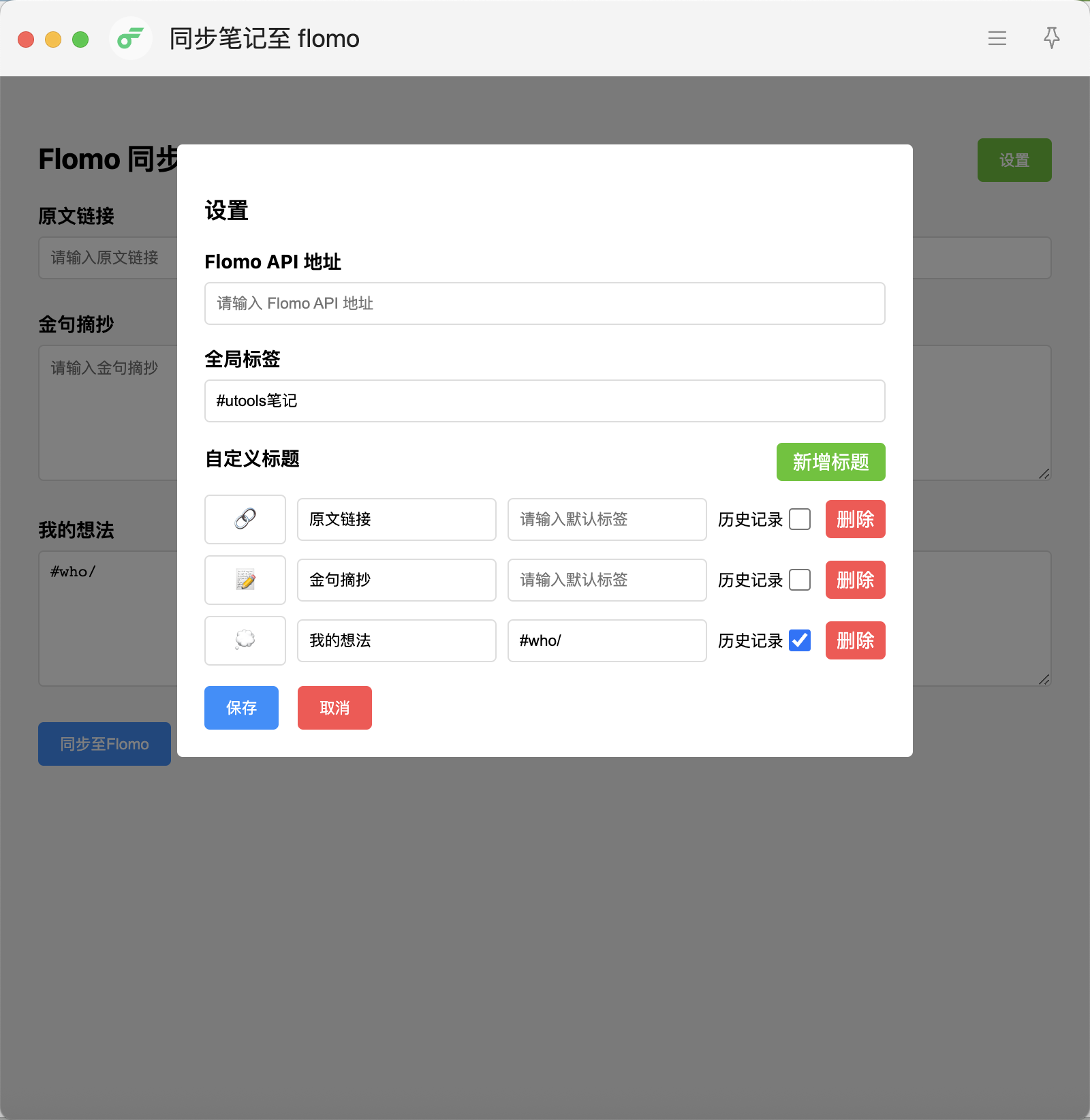Click background 金句摘抄 textarea
This screenshot has width=1090, height=1120.
(108, 413)
